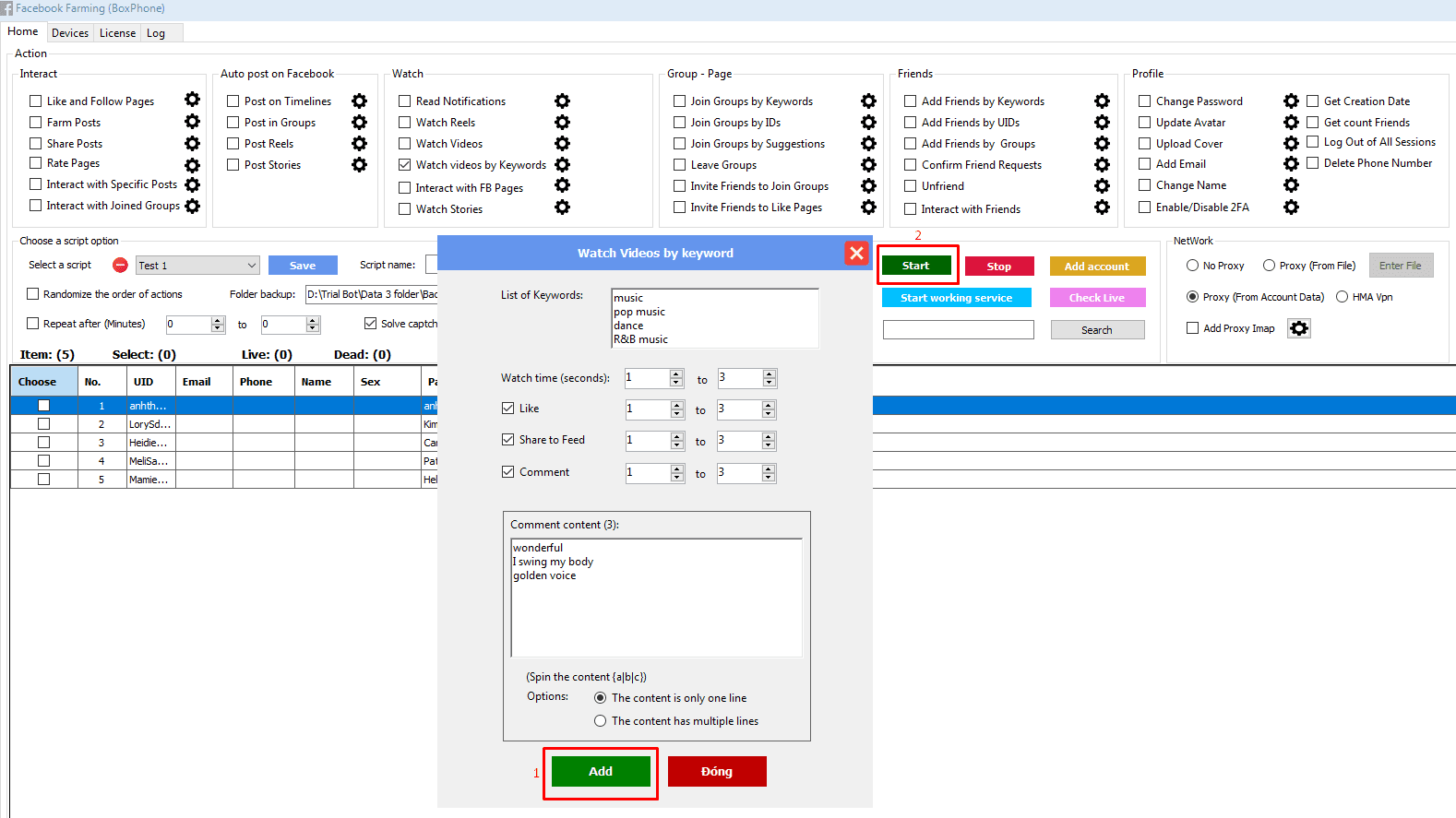This screenshot has width=1456, height=818.
Task: Toggle Log Out of All Sessions checkbox
Action: click(x=1312, y=141)
